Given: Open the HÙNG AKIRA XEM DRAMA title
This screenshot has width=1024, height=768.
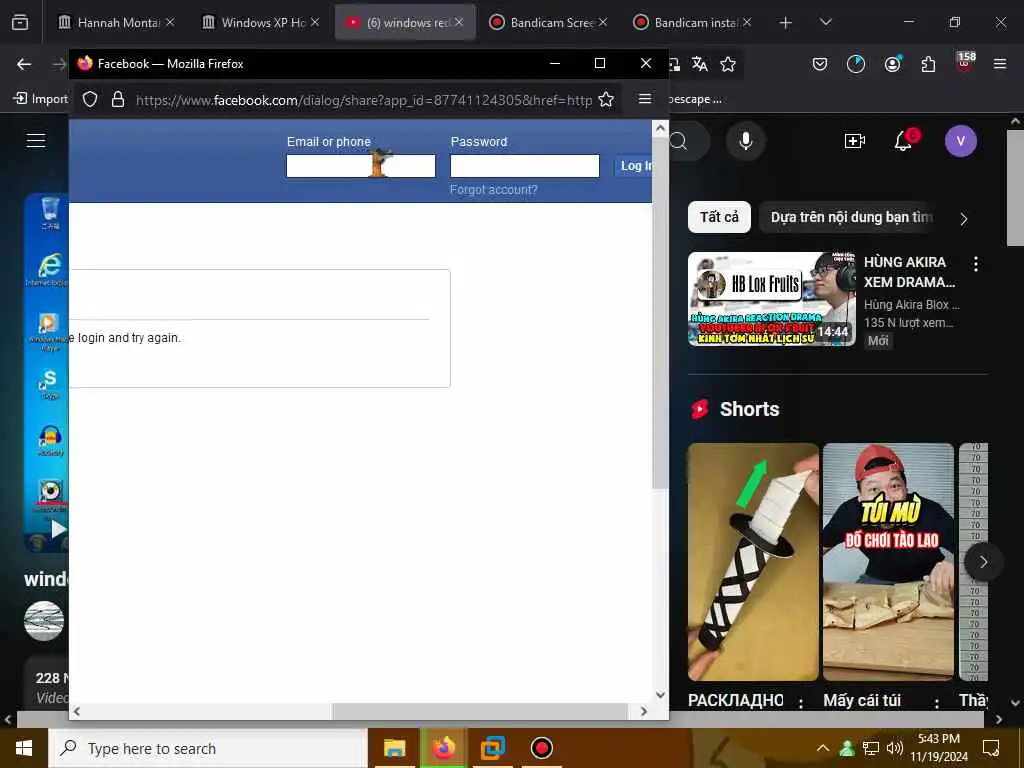Looking at the screenshot, I should pos(909,272).
